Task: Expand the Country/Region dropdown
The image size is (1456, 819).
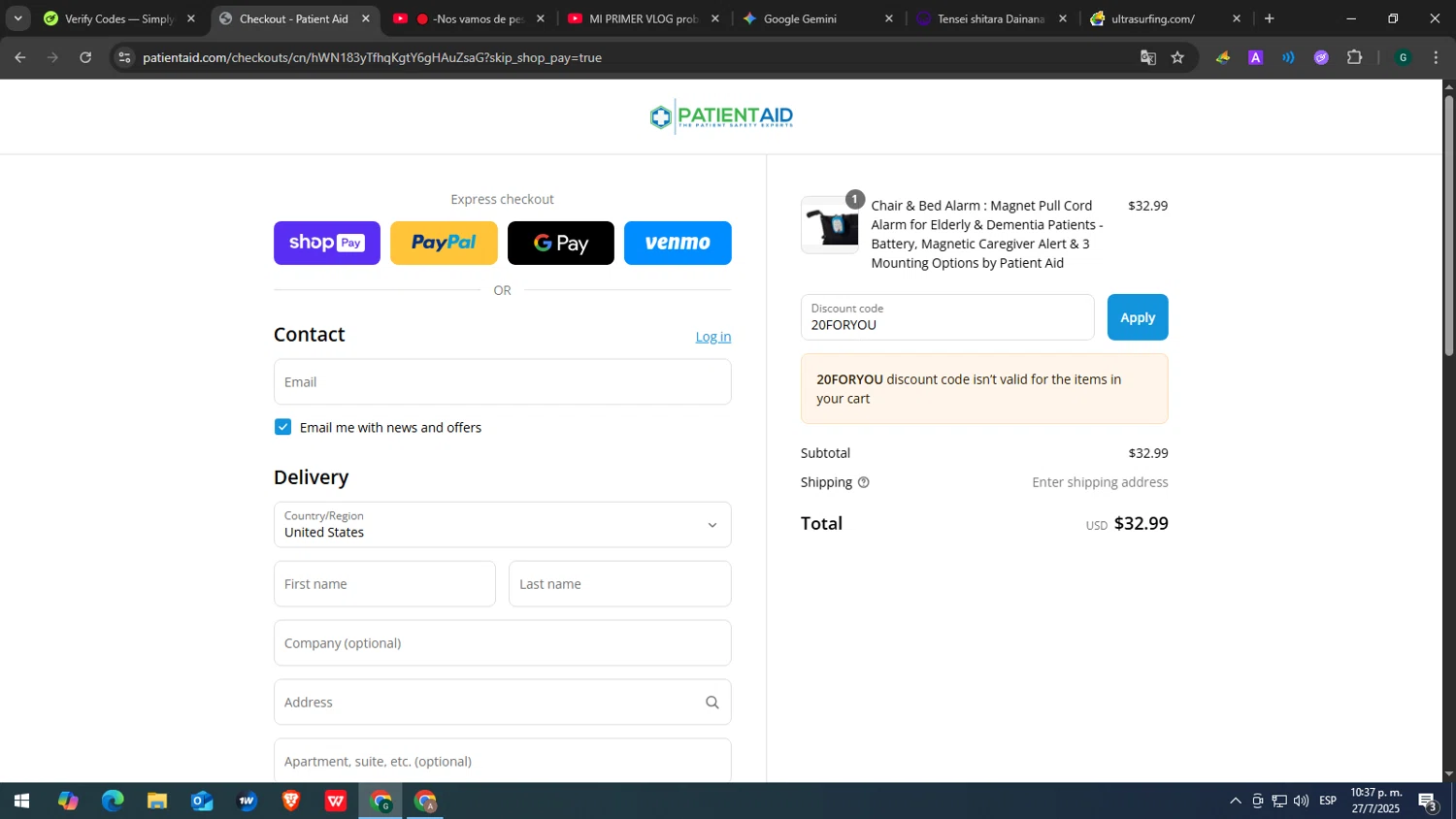Action: pos(503,525)
